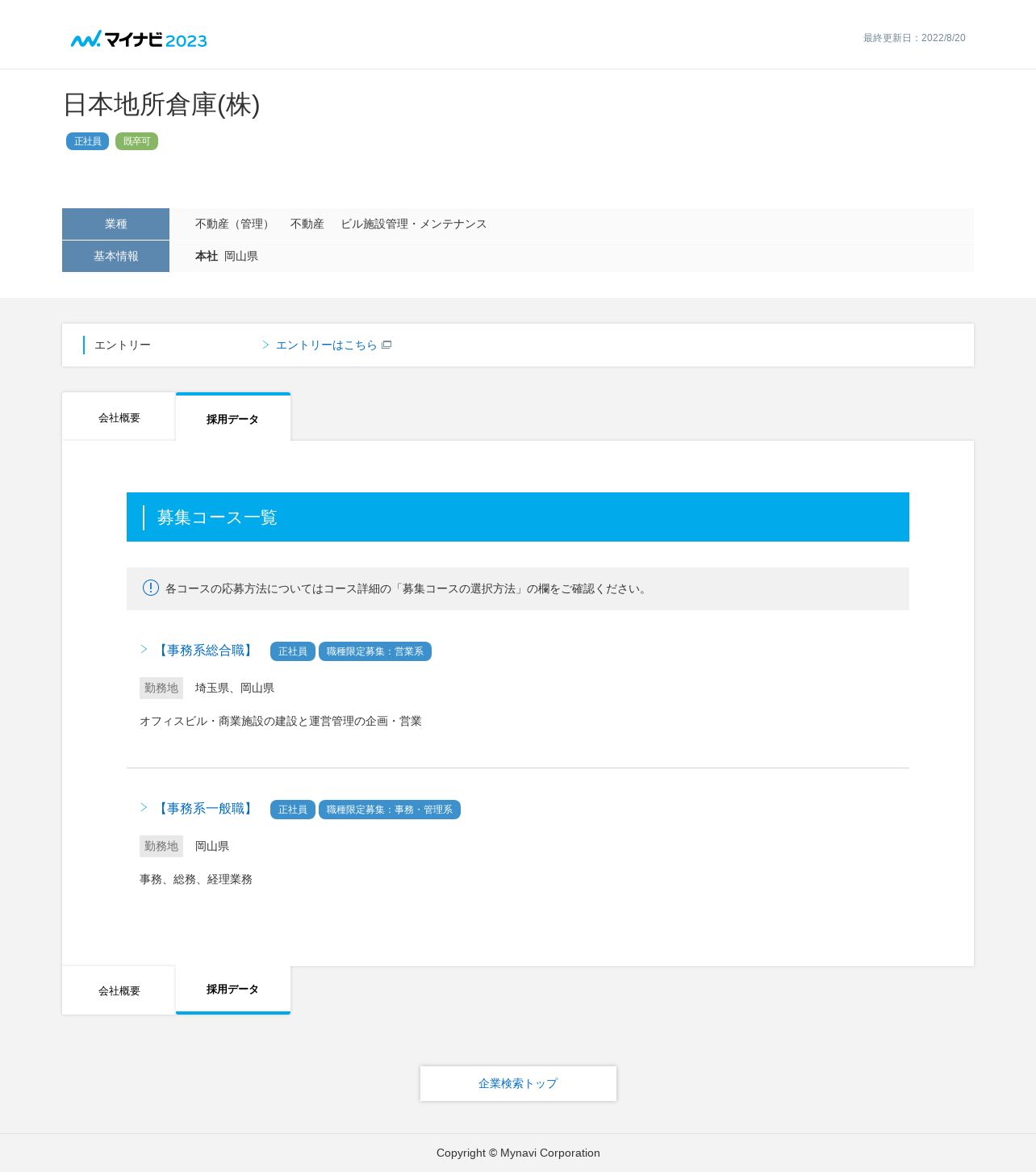
Task: Click the Copyright © Mynavi Corporation text
Action: point(518,1153)
